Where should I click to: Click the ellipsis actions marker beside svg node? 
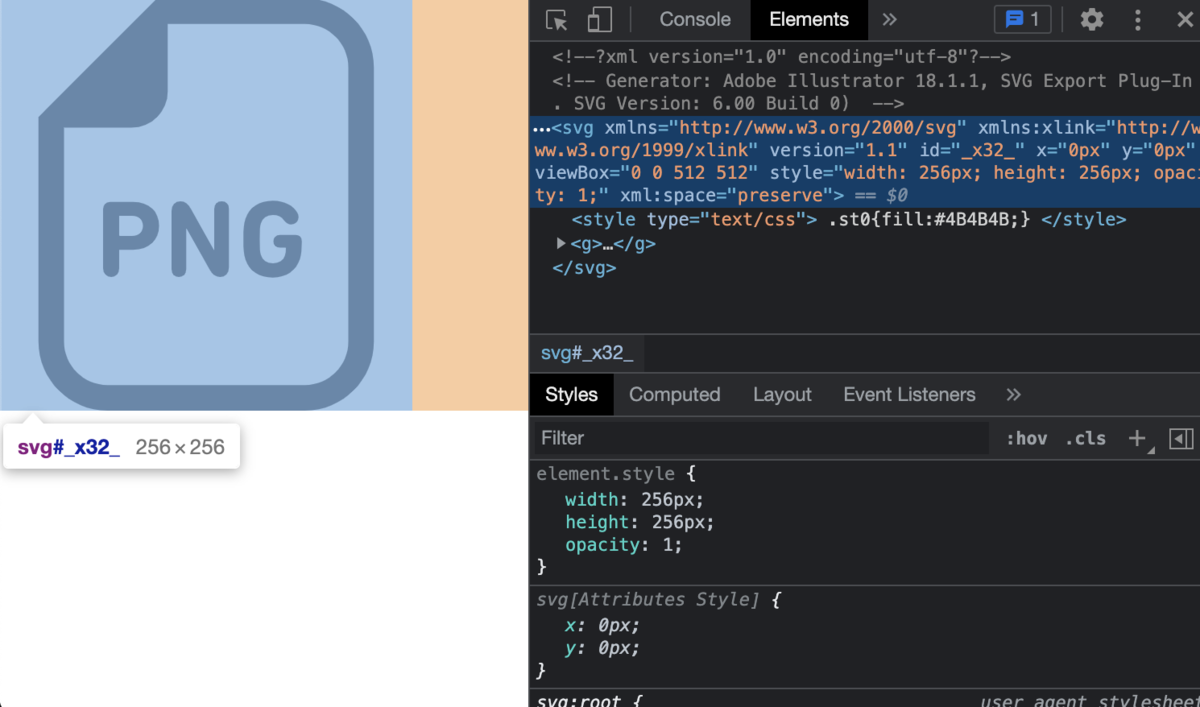point(541,129)
